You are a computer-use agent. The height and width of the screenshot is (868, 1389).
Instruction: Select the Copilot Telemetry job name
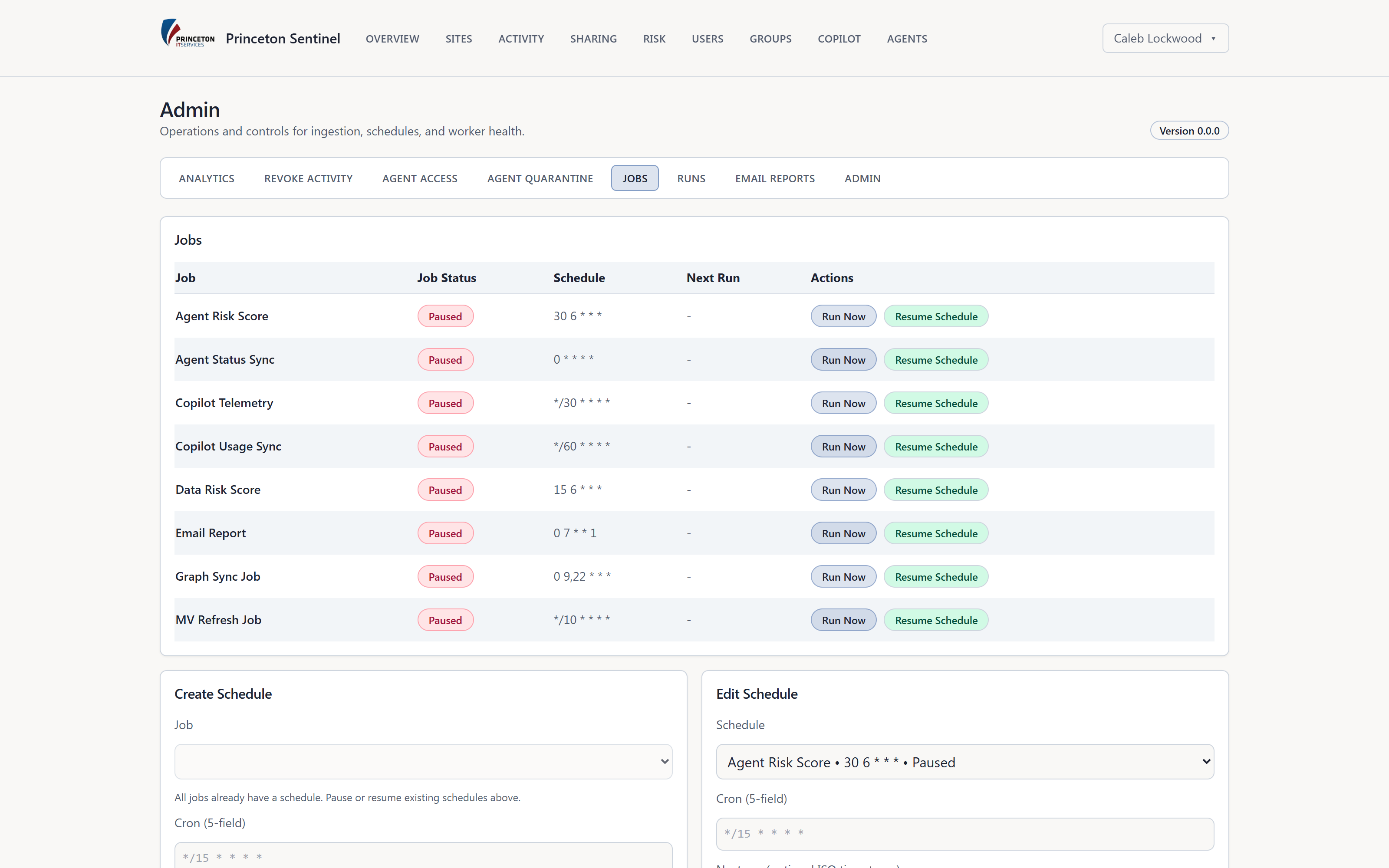point(224,403)
